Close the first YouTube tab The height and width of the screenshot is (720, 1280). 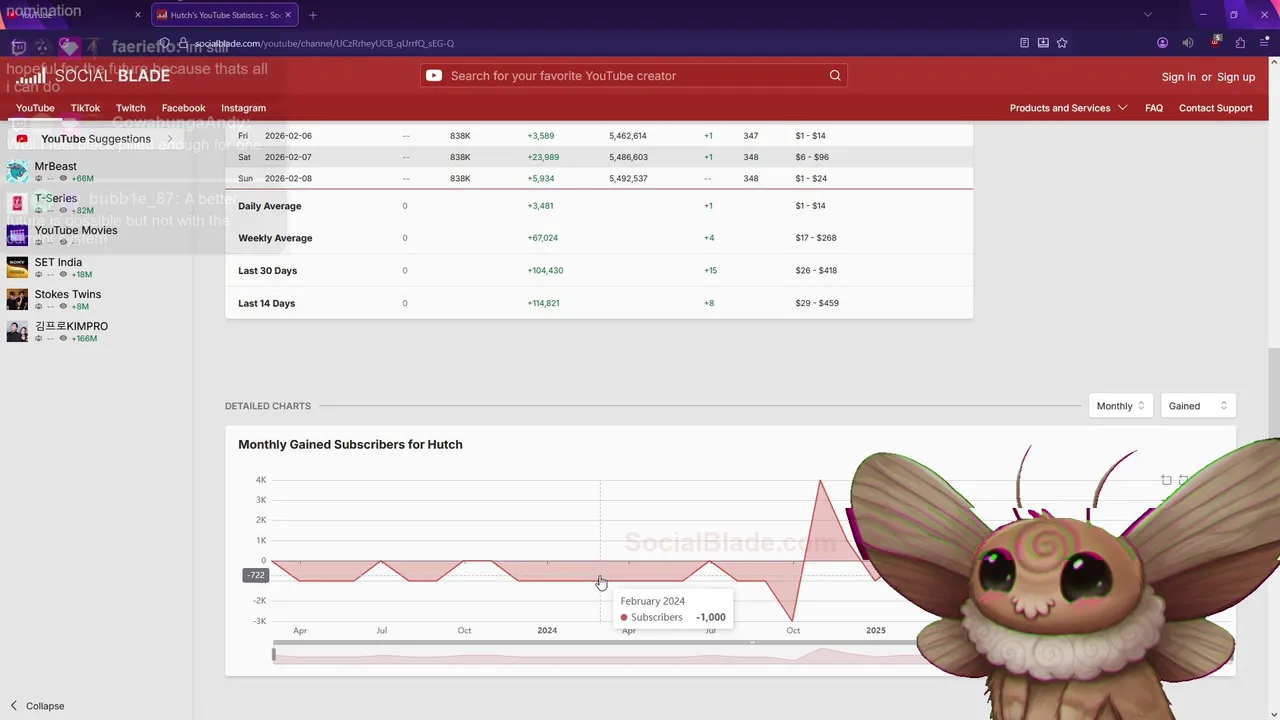[138, 15]
